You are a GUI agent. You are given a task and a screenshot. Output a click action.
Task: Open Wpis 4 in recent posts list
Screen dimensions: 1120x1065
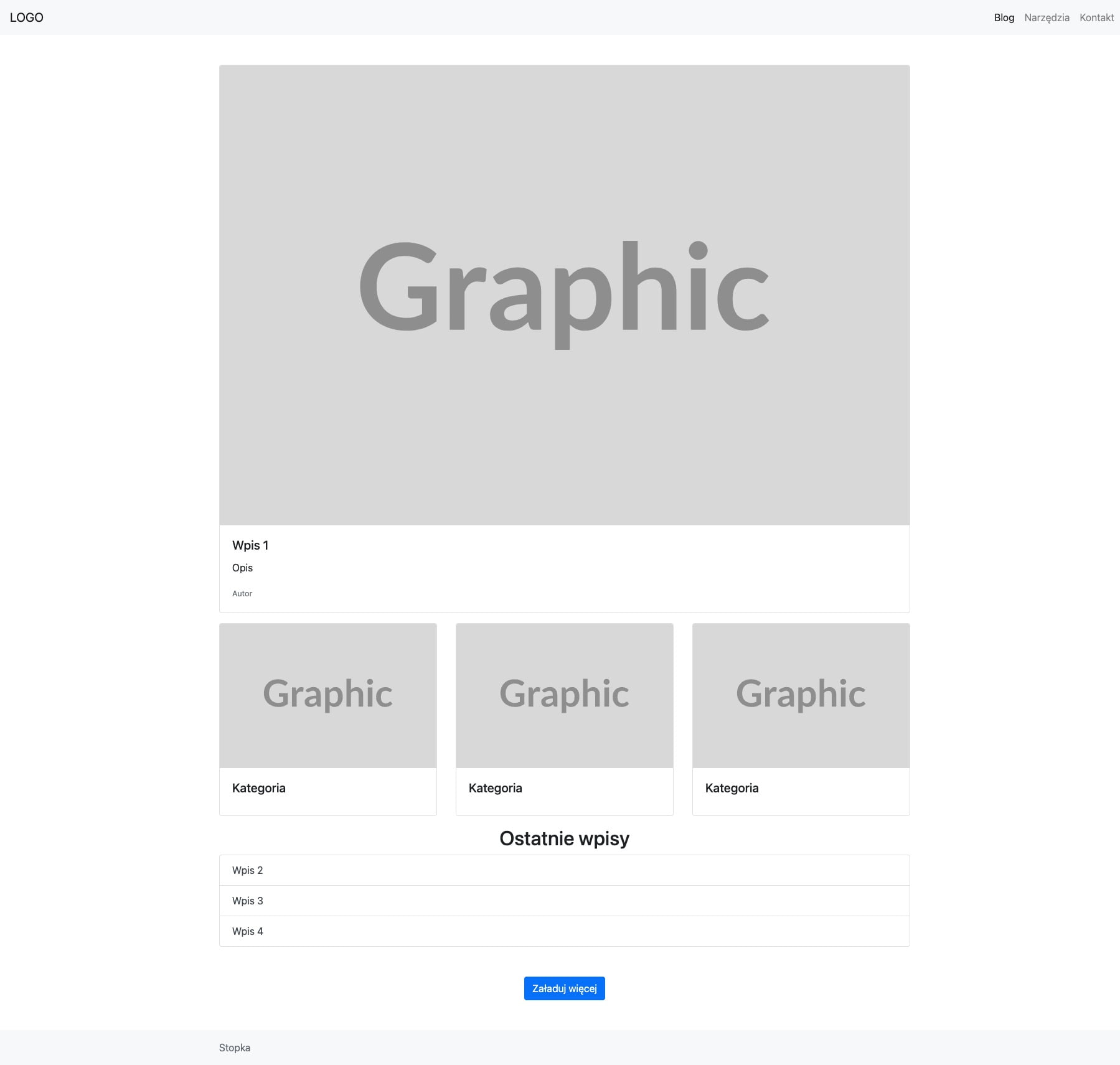564,931
